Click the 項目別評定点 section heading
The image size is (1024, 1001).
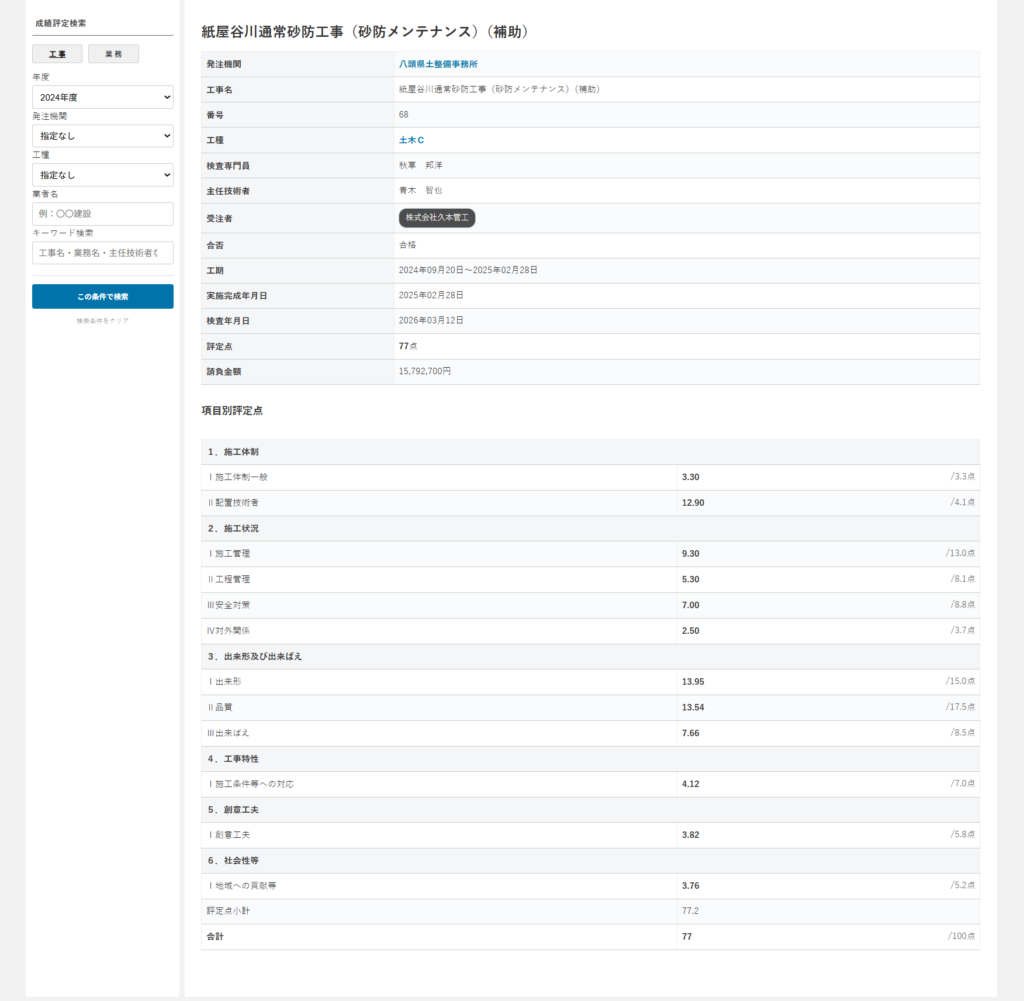[232, 411]
